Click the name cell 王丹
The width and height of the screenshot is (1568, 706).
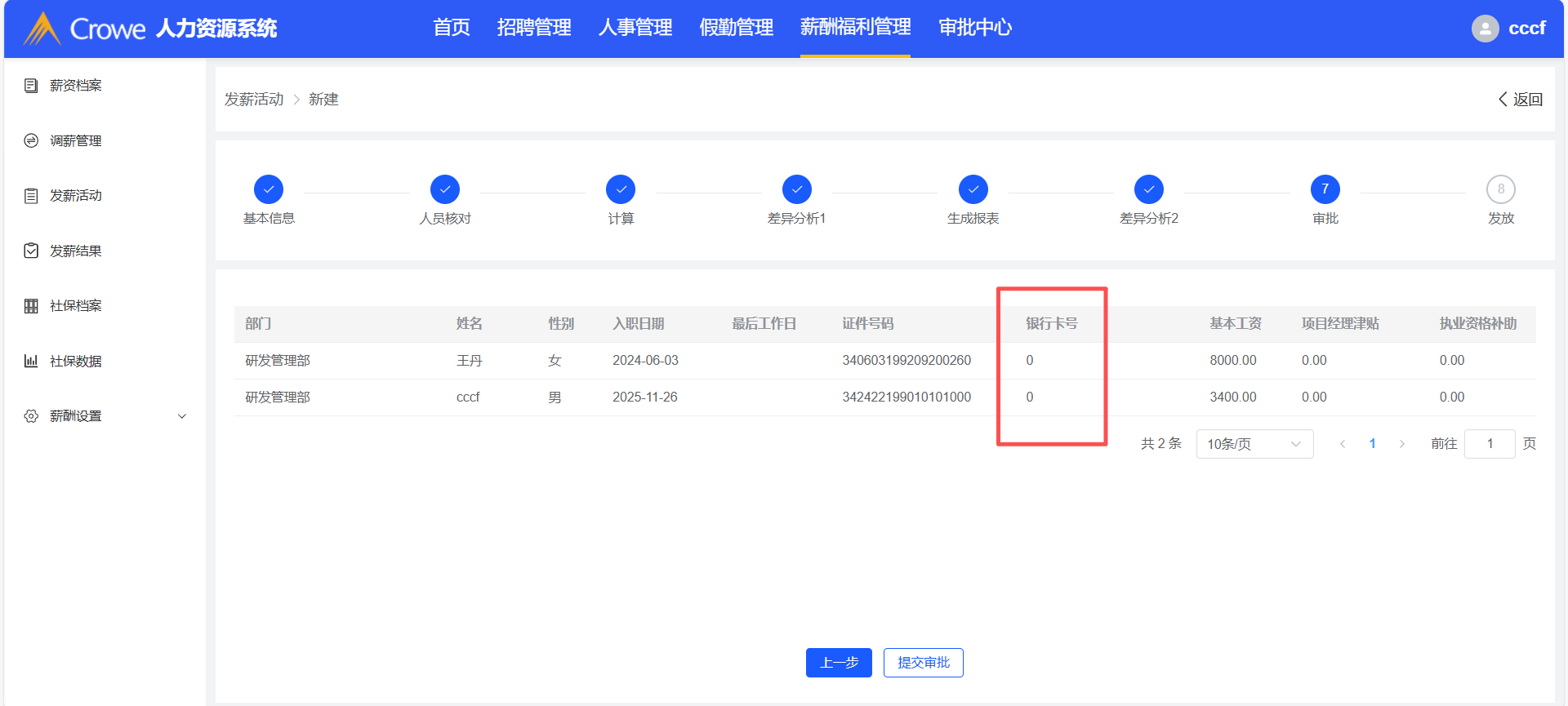(470, 361)
